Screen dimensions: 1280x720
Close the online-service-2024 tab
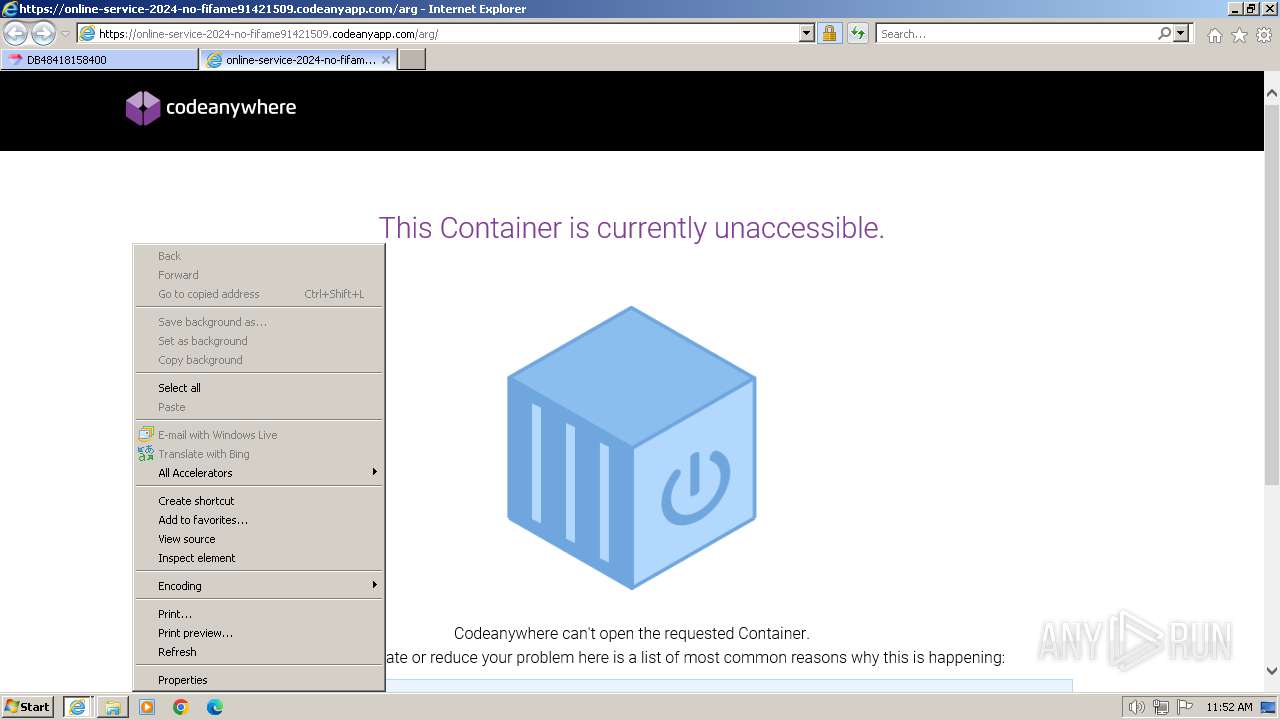coord(386,60)
